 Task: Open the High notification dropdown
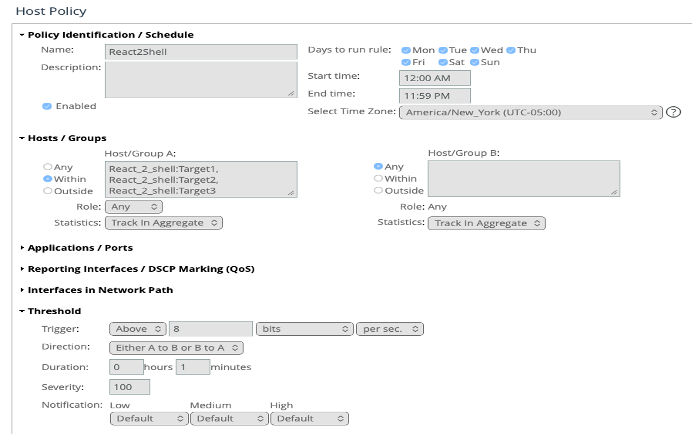pos(309,418)
